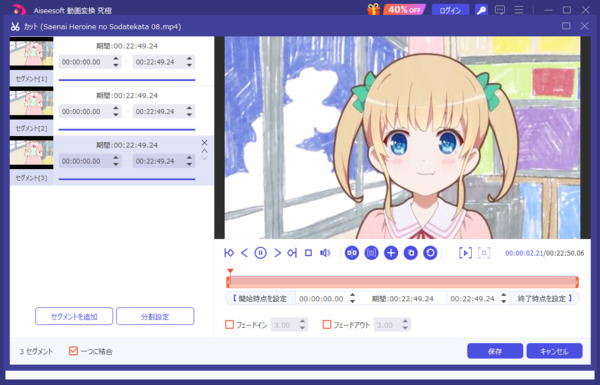Adjust fade-in duration stepper
The height and width of the screenshot is (385, 600).
(303, 325)
